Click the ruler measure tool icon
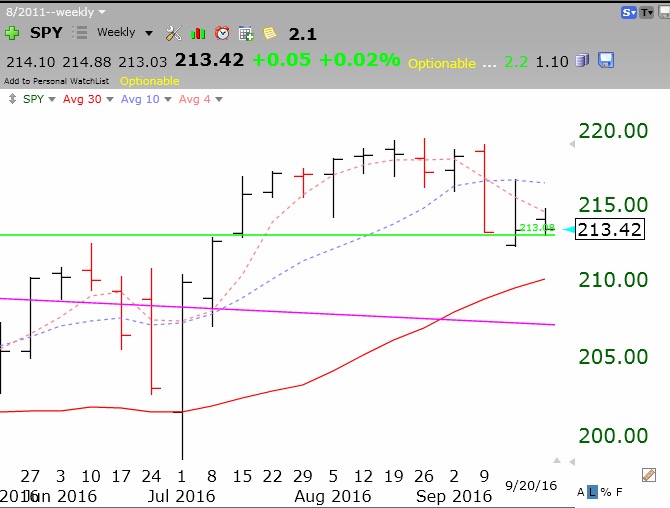This screenshot has height=508, width=670. pyautogui.click(x=649, y=475)
